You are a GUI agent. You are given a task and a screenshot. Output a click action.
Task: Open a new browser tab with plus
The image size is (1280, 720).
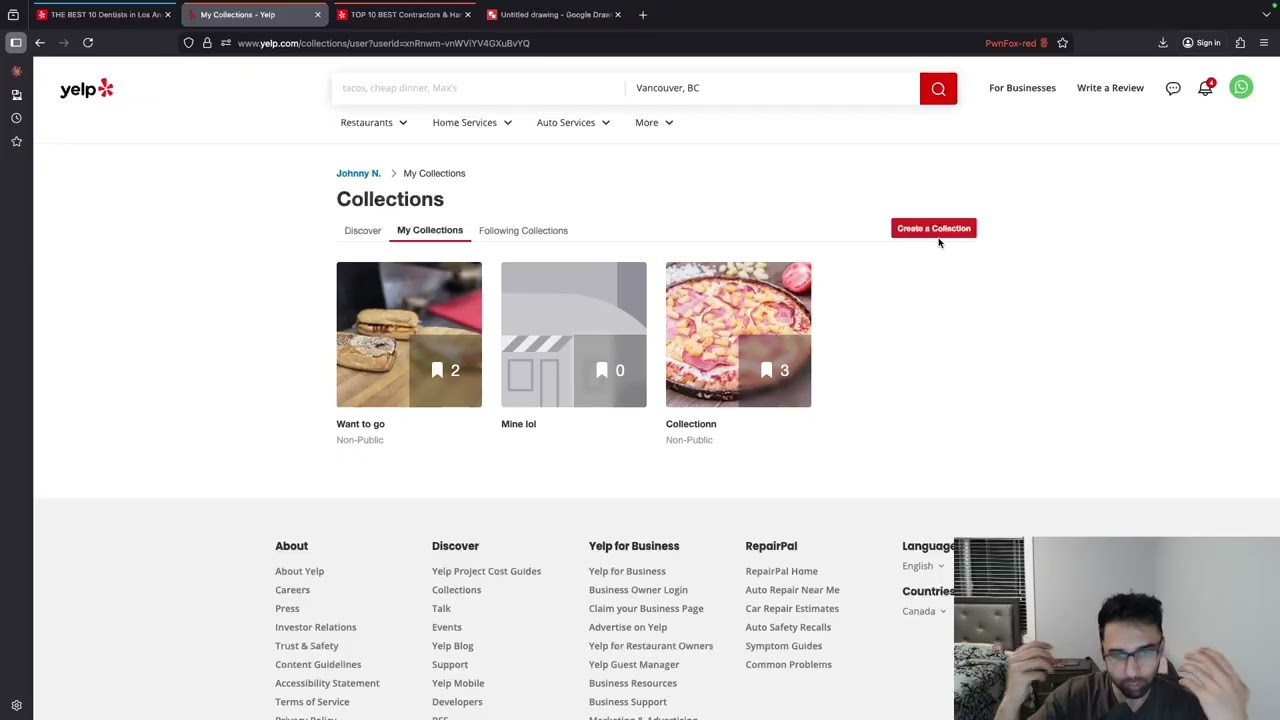tap(643, 15)
